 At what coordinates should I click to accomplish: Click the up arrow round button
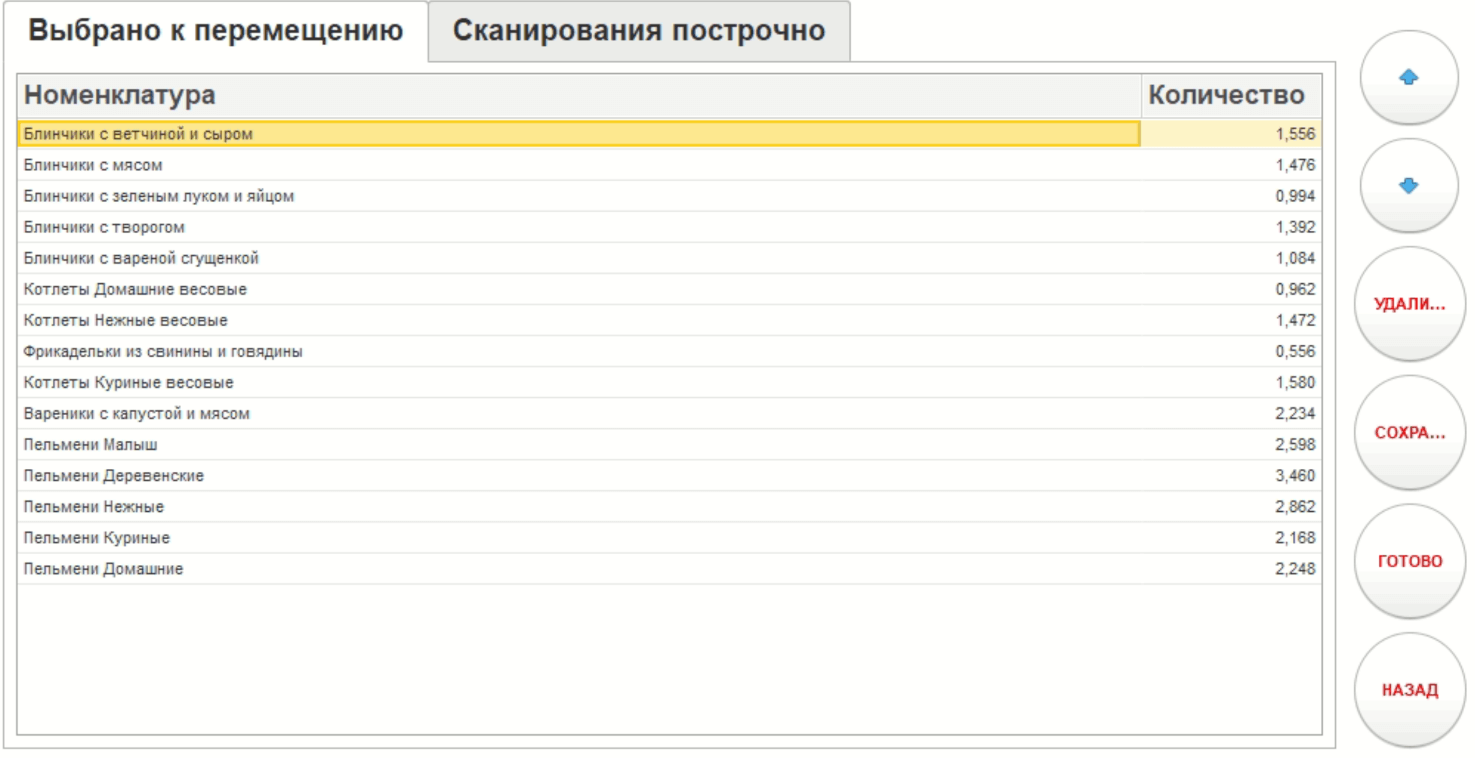coord(1409,78)
